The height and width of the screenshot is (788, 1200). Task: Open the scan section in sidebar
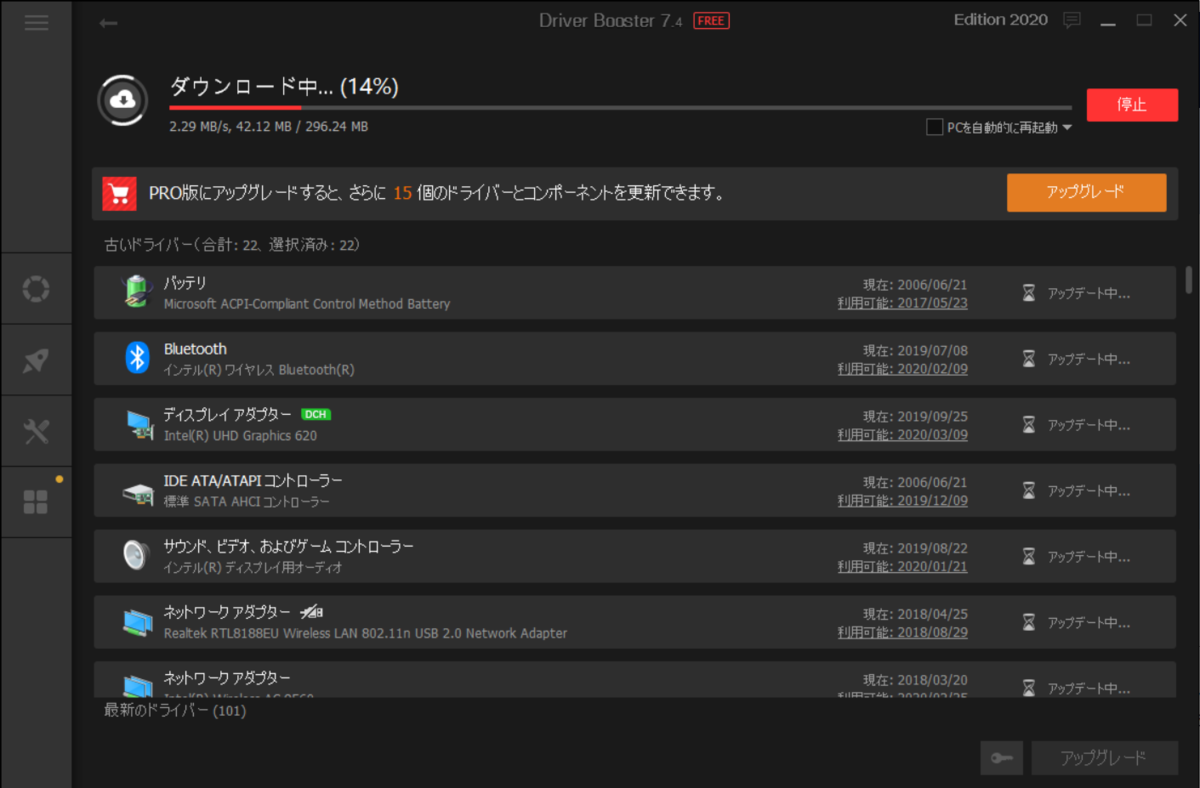coord(36,289)
